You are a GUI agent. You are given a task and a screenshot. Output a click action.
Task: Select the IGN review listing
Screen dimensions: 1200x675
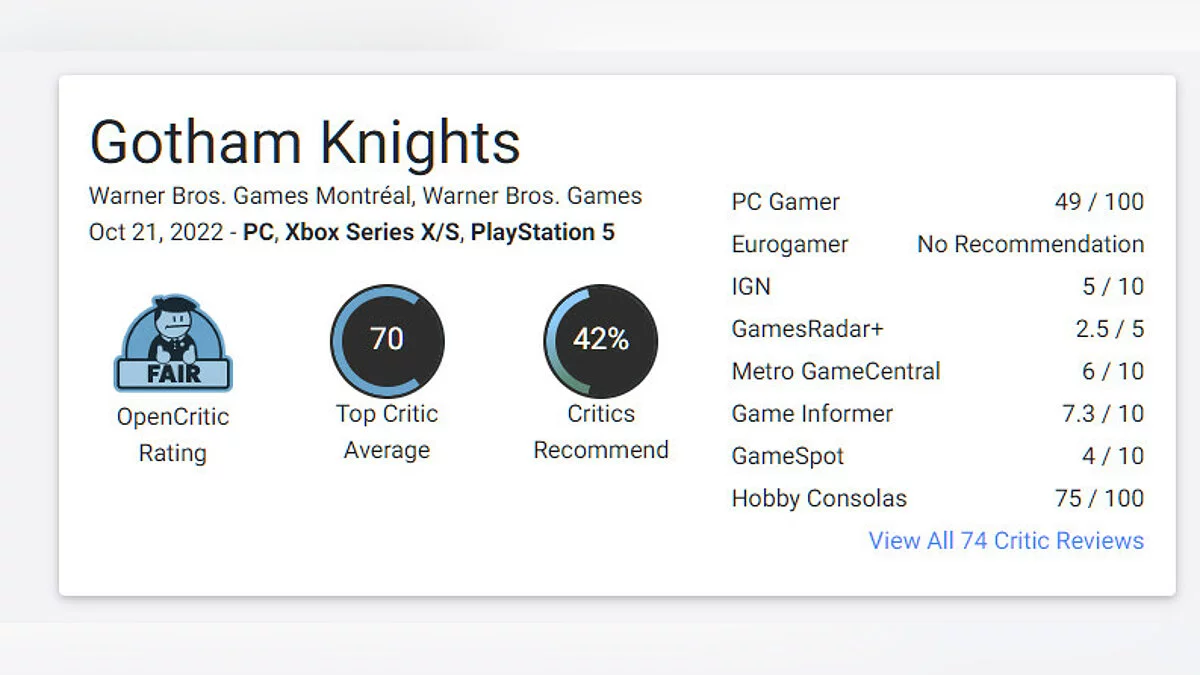(x=751, y=287)
